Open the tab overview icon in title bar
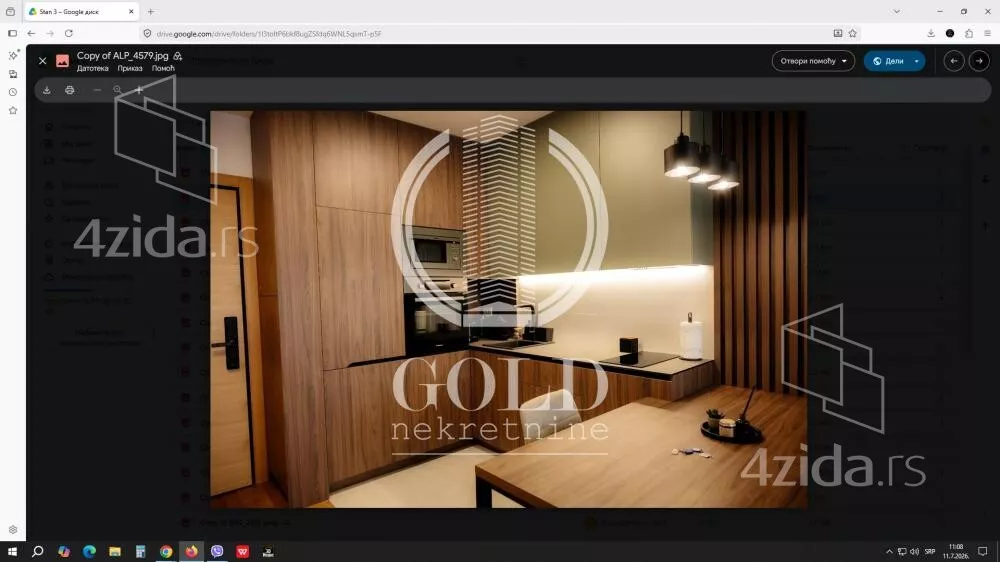 [x=10, y=11]
